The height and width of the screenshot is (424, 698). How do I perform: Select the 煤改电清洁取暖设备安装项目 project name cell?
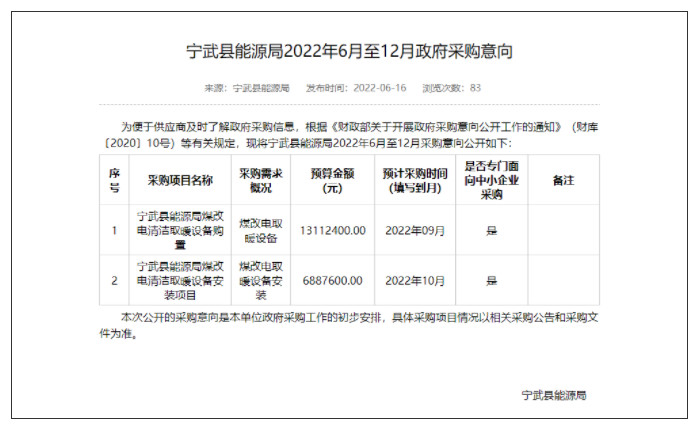pos(180,281)
